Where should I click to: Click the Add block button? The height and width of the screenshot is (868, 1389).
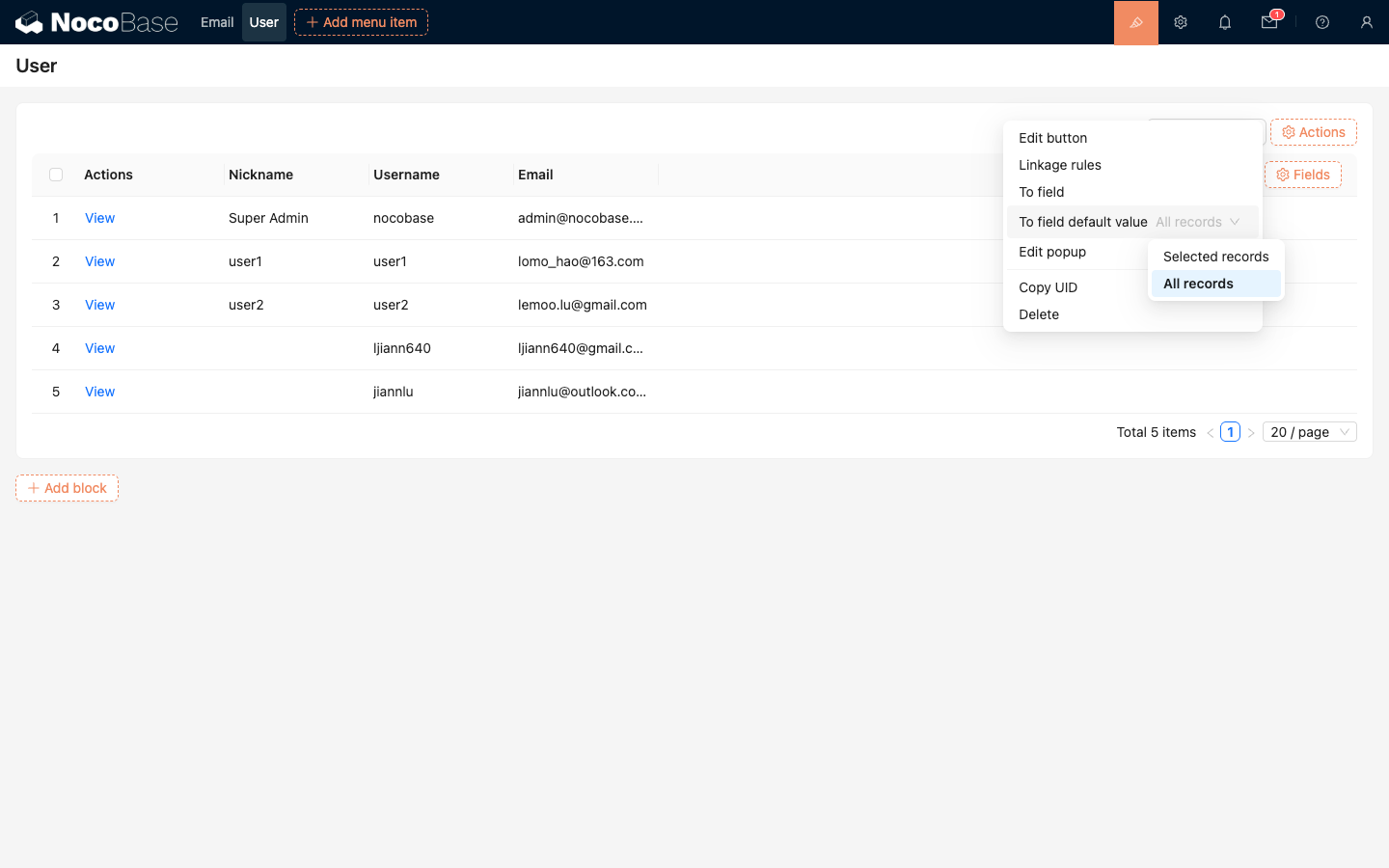(x=67, y=488)
